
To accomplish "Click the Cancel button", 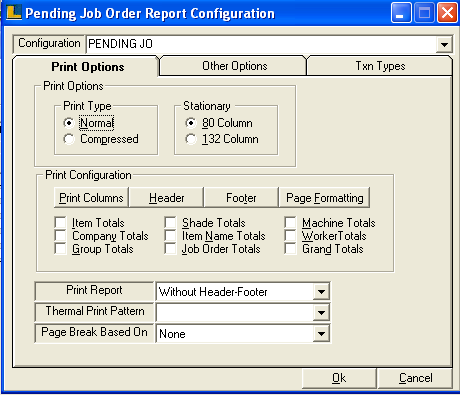I will (415, 378).
